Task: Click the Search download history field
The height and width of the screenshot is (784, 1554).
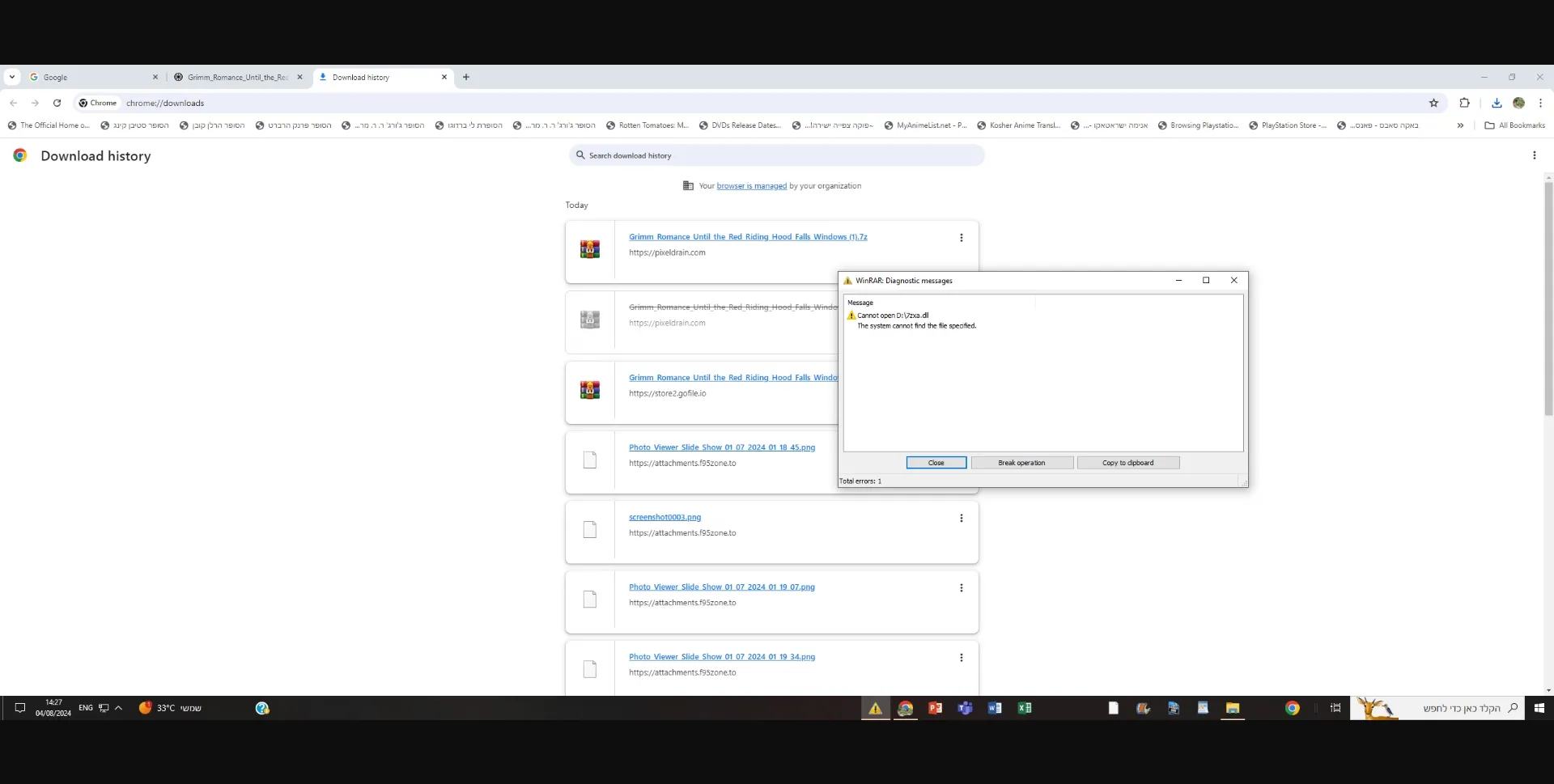Action: coord(777,155)
